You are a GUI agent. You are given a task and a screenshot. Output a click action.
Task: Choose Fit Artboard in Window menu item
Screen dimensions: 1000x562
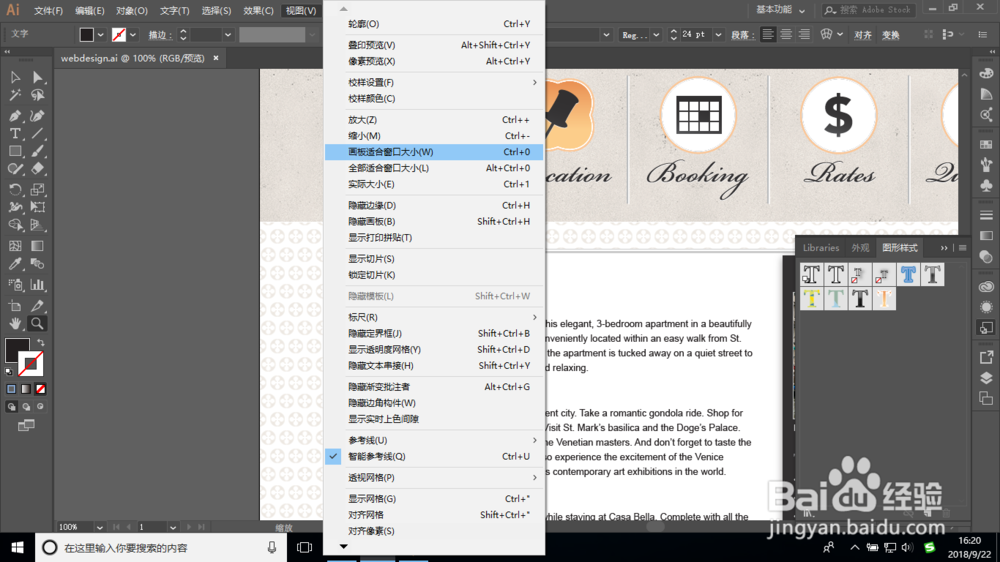pyautogui.click(x=434, y=152)
